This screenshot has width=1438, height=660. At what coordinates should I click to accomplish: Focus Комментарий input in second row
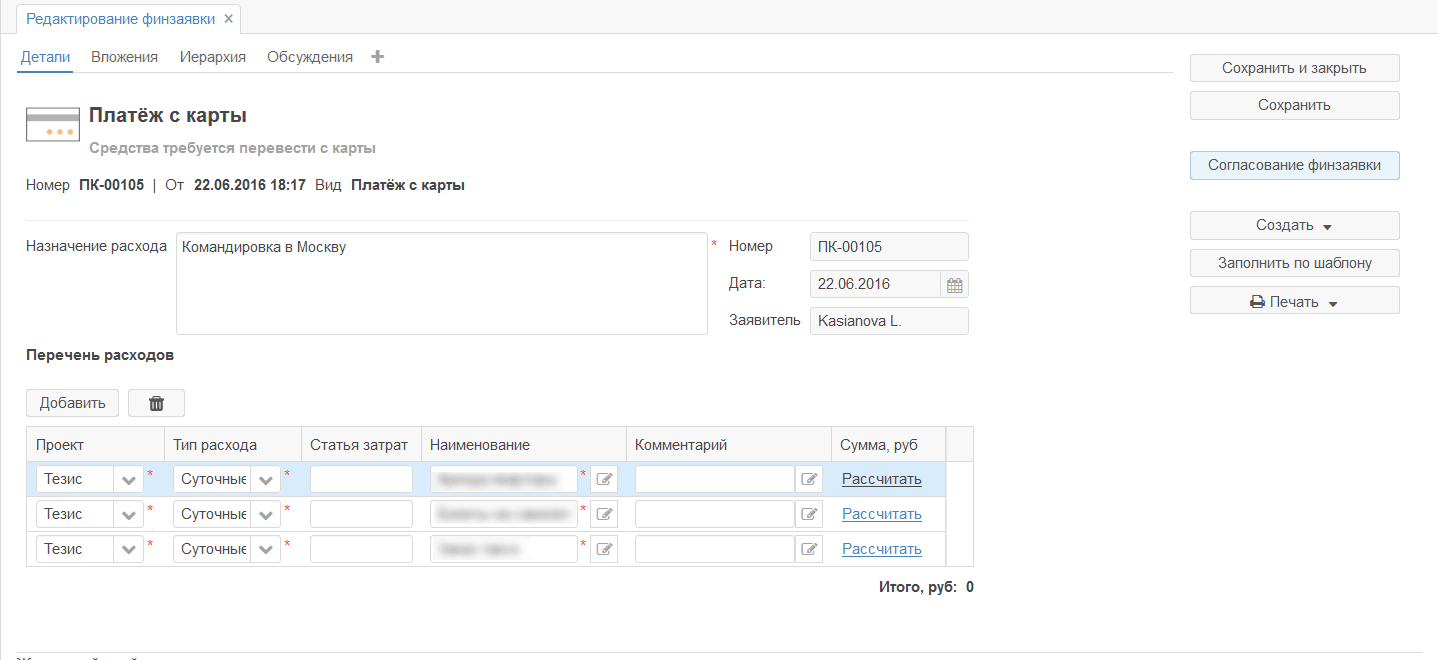[715, 514]
